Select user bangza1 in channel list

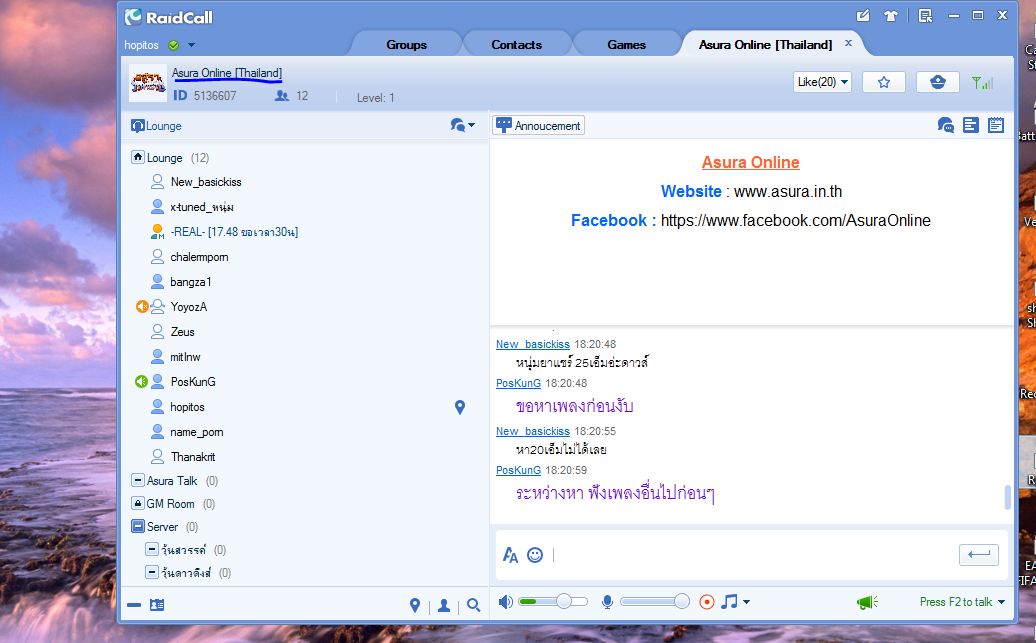[190, 282]
